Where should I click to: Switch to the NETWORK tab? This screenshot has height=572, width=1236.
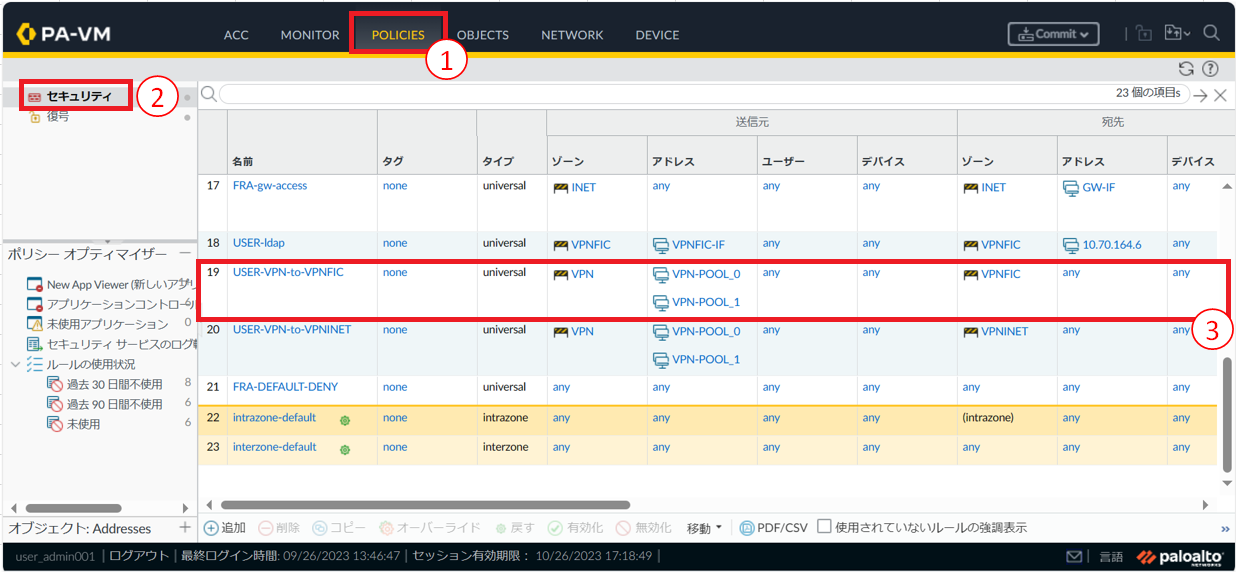click(572, 35)
